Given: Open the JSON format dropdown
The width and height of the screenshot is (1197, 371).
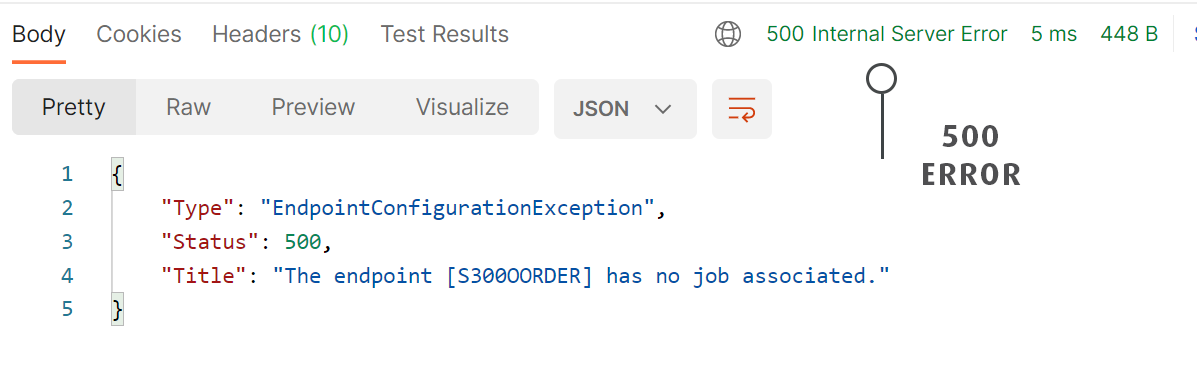Looking at the screenshot, I should tap(625, 109).
